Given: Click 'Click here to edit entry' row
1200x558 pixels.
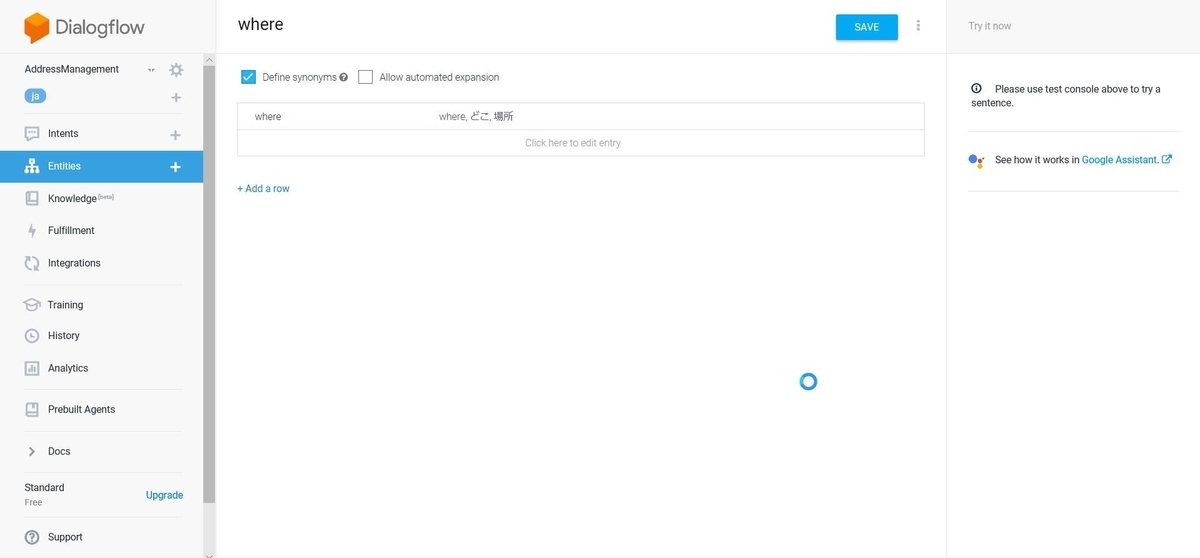Looking at the screenshot, I should pyautogui.click(x=580, y=143).
